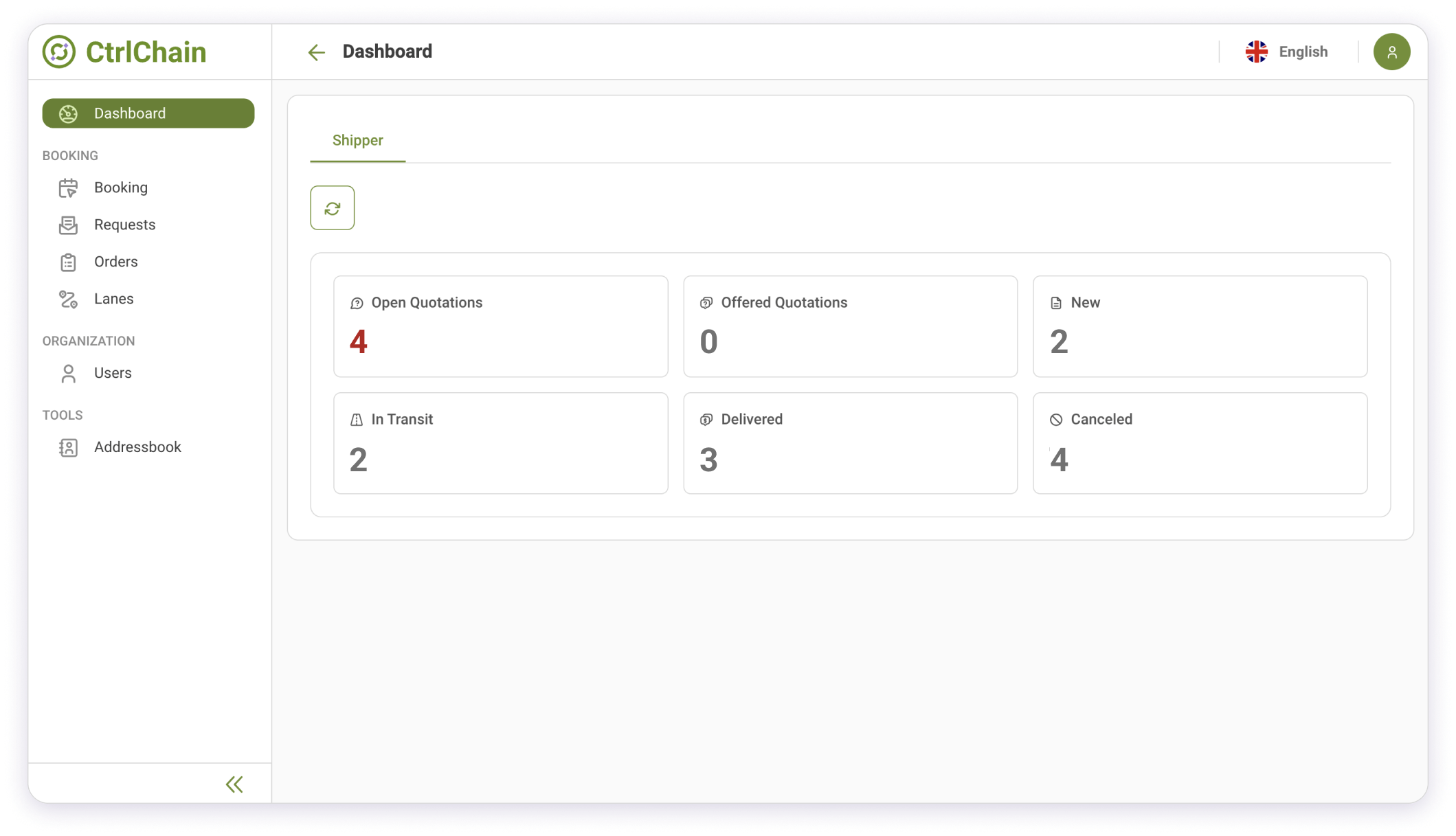Click the back arrow beside Dashboard title
1456x836 pixels.
[316, 52]
